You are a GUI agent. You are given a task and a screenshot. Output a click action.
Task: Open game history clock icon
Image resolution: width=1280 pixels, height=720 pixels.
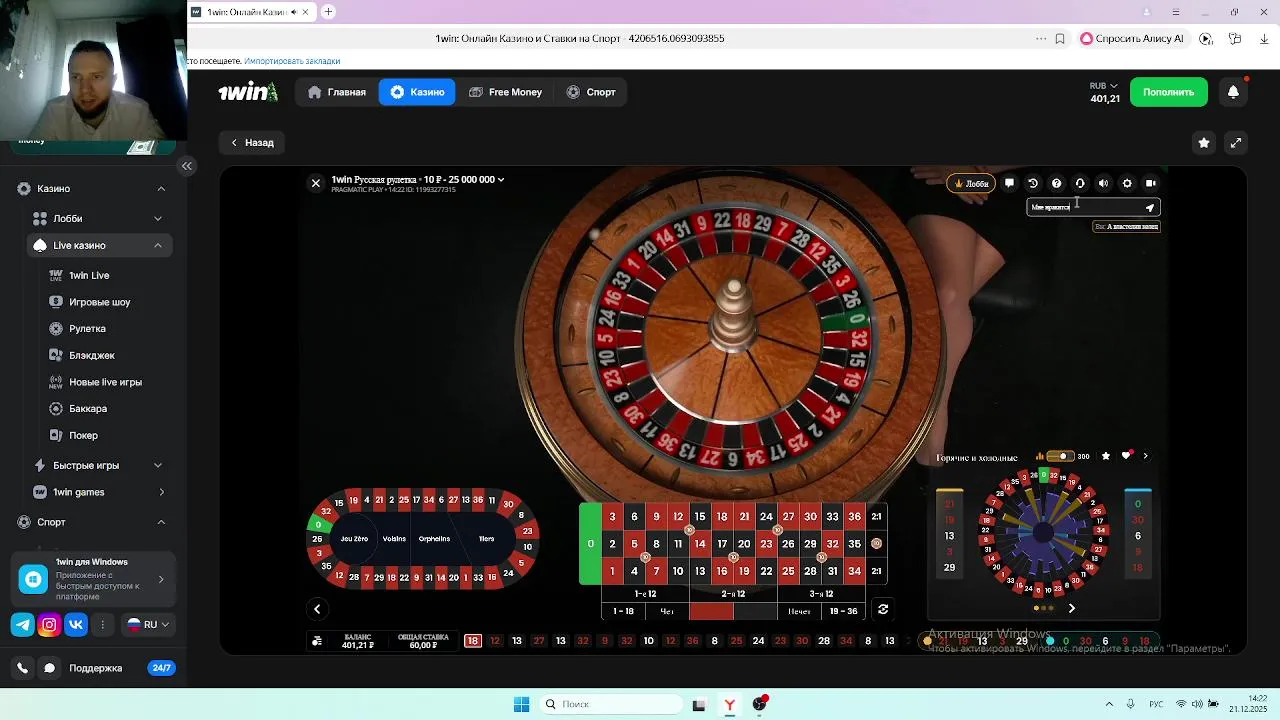click(1033, 183)
